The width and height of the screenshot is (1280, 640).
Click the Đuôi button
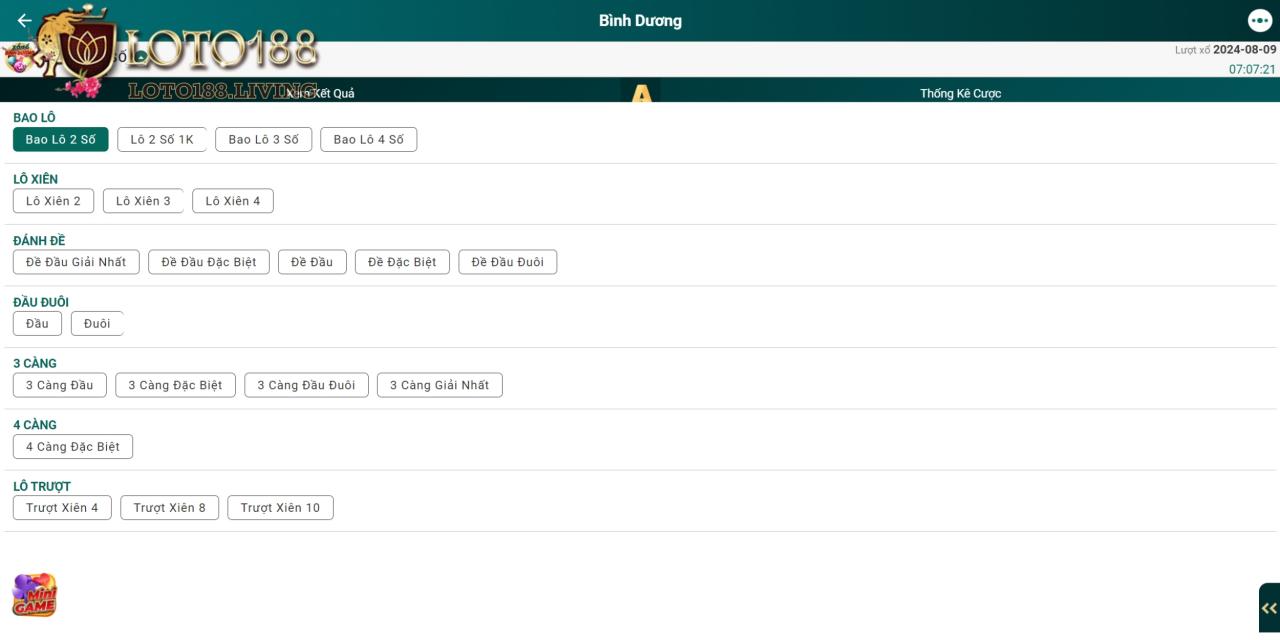[97, 324]
